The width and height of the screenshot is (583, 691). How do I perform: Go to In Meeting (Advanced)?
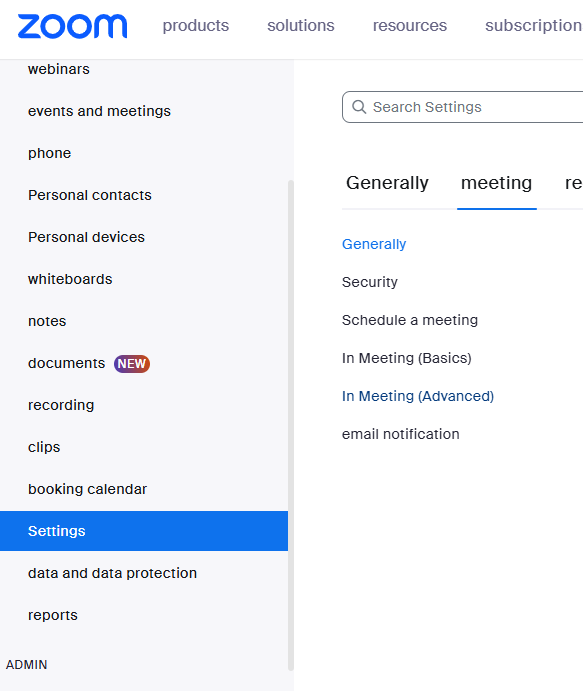tap(418, 396)
